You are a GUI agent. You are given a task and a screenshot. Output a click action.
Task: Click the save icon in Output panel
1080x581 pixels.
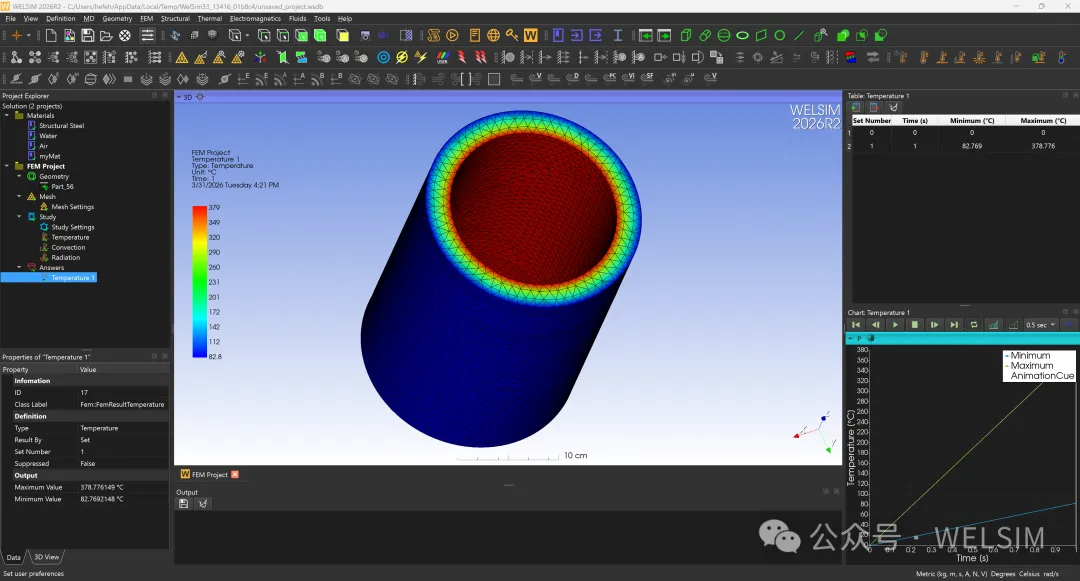pyautogui.click(x=183, y=503)
